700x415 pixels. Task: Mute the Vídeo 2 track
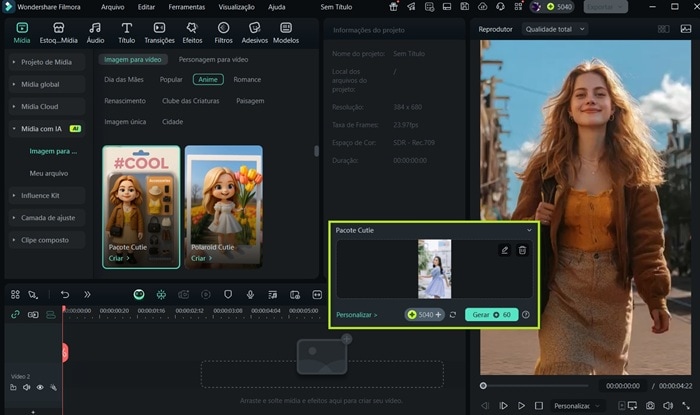27,387
